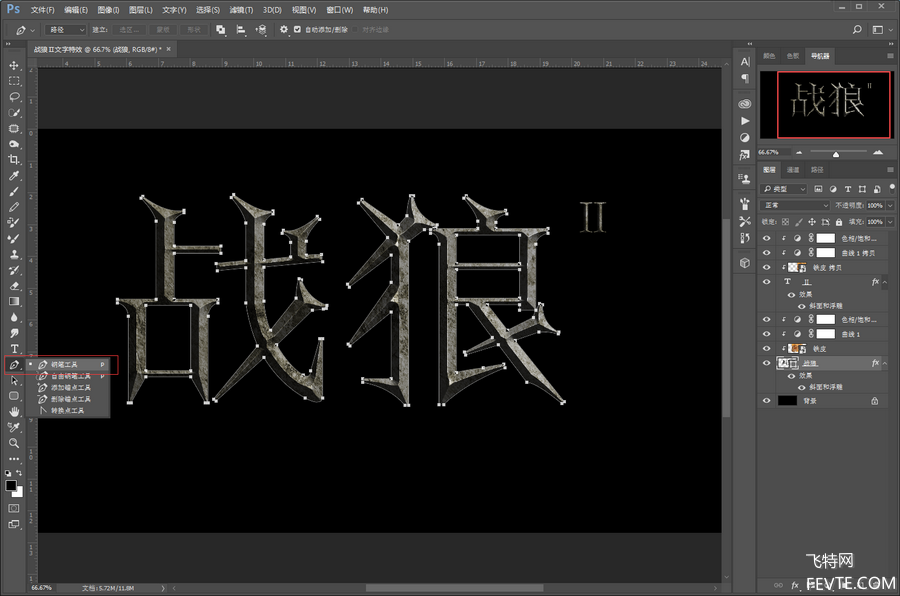Select the Rounded Rectangle shape tool
Screen dimensions: 900x596
(14, 396)
